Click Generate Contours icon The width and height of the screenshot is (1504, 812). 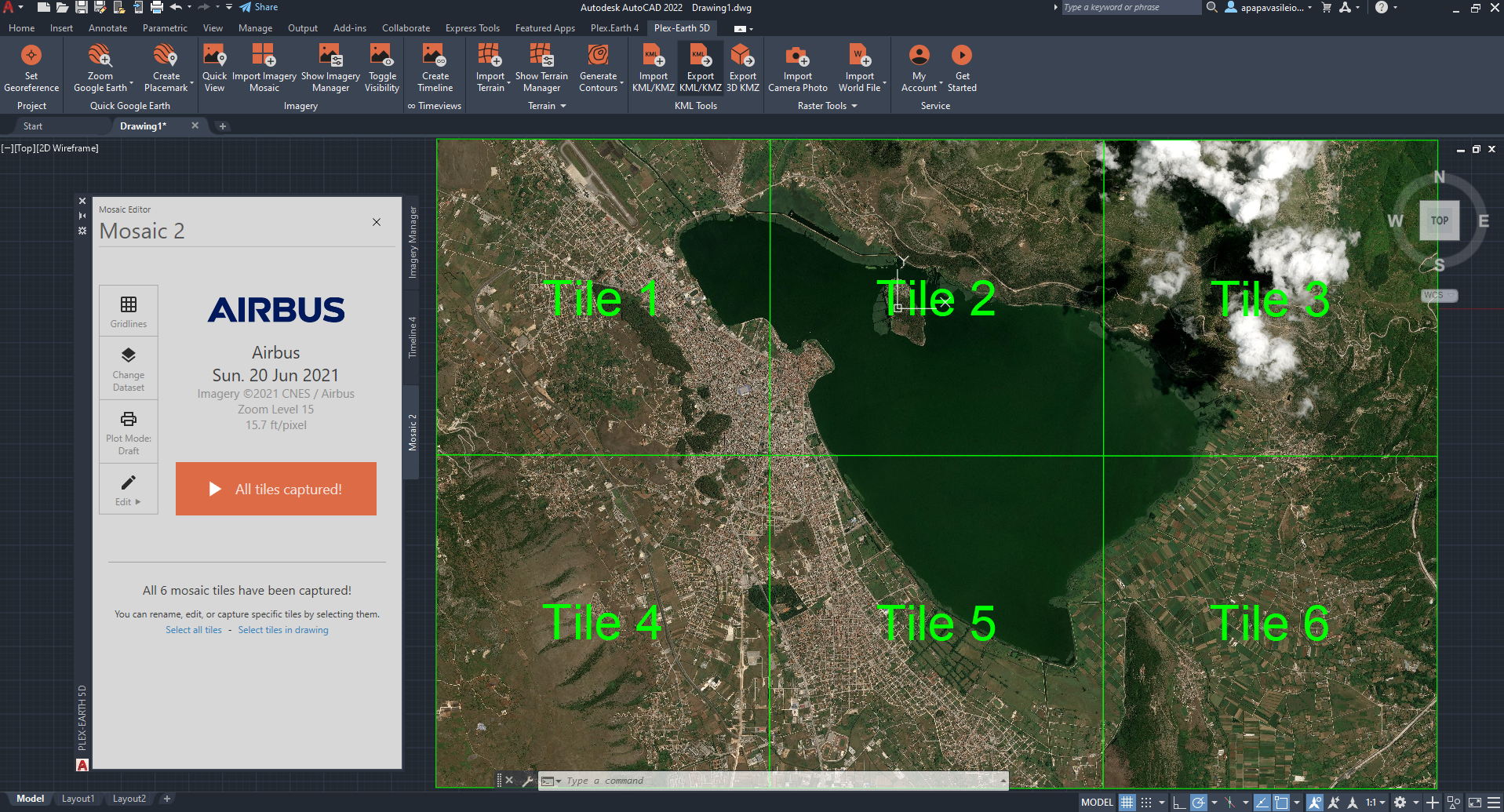coord(598,56)
